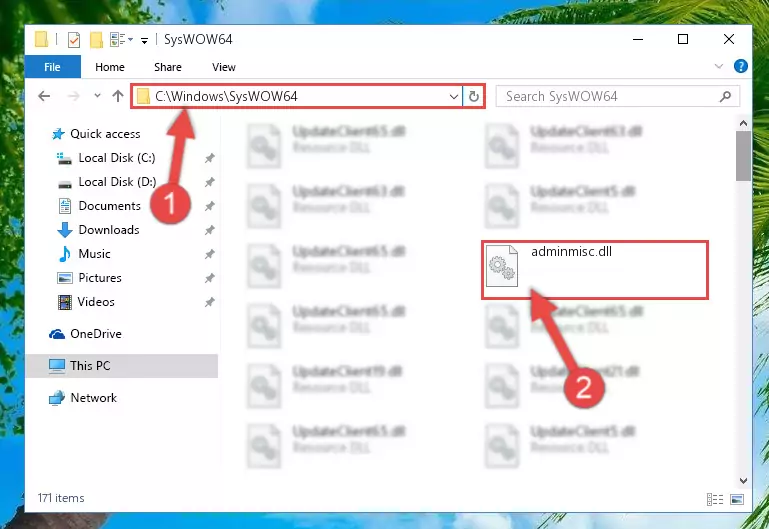Expand the address bar history dropdown
769x529 pixels.
[454, 97]
